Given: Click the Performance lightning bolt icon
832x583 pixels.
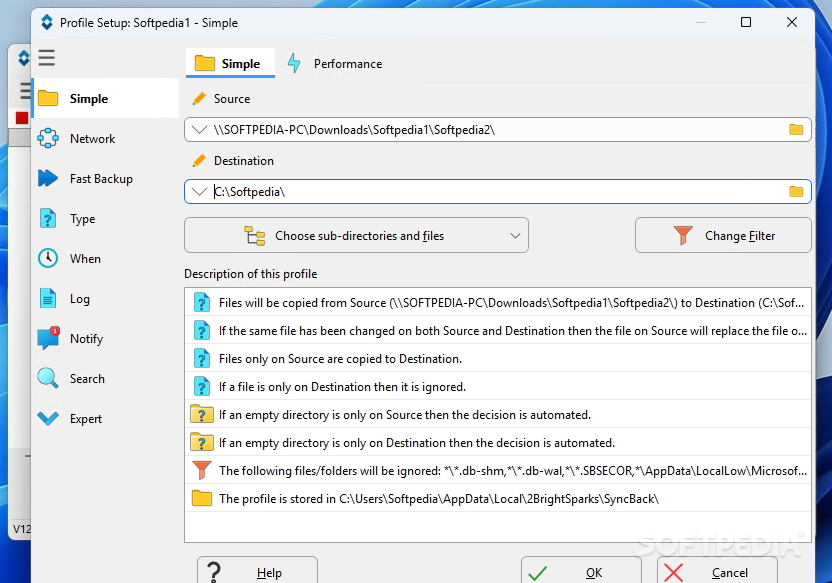Looking at the screenshot, I should click(x=294, y=63).
